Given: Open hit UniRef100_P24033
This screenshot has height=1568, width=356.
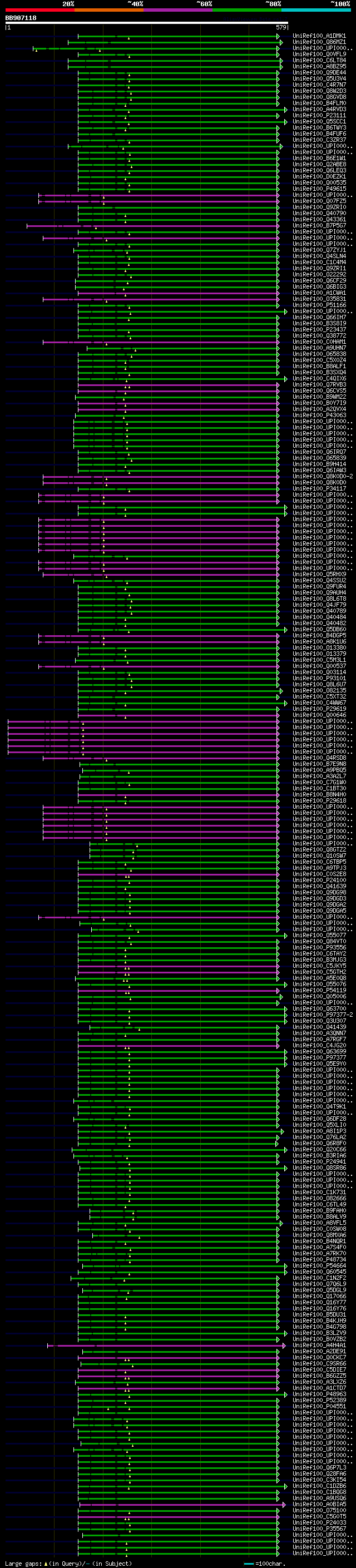Looking at the screenshot, I should (319, 1523).
